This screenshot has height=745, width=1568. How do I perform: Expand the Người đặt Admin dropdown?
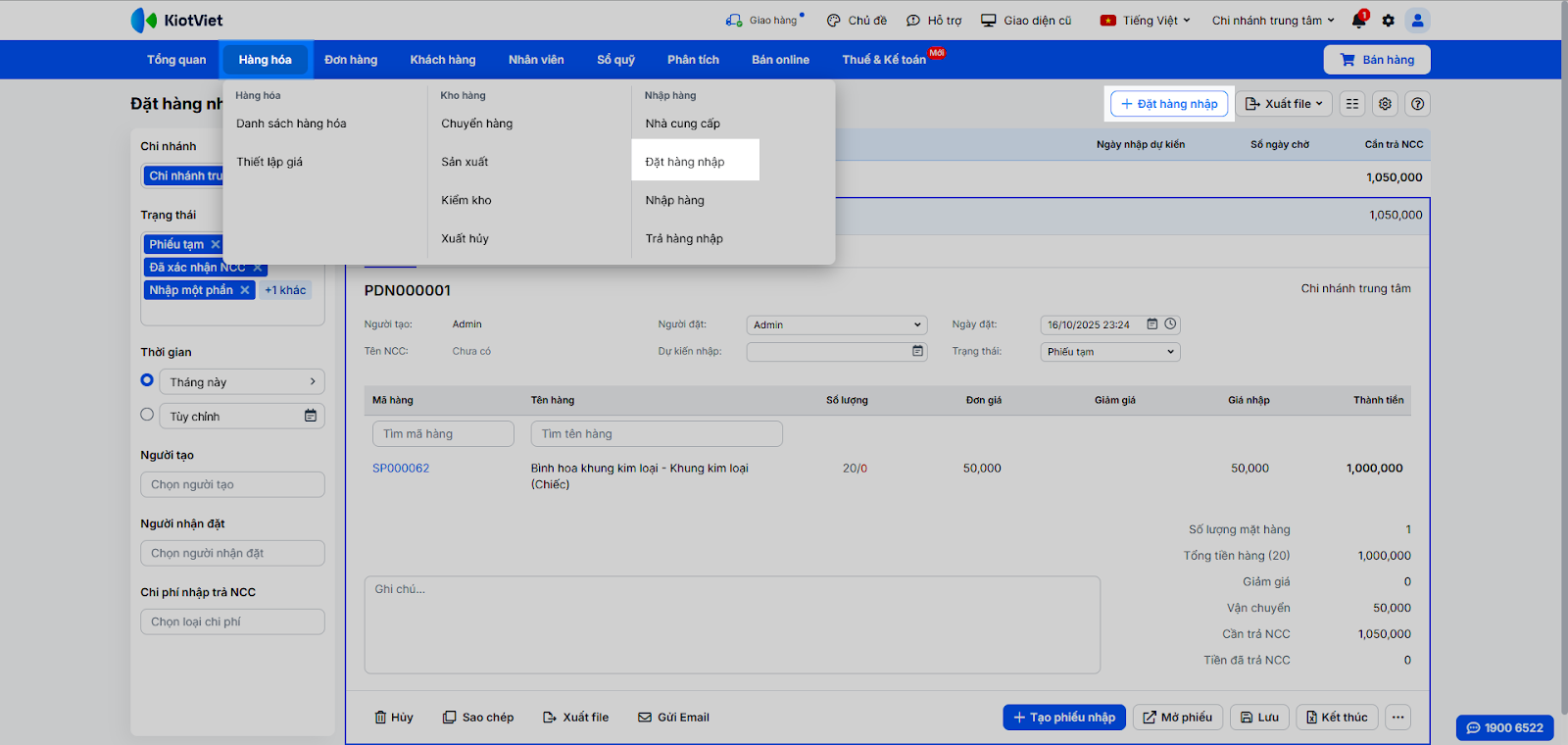(836, 324)
